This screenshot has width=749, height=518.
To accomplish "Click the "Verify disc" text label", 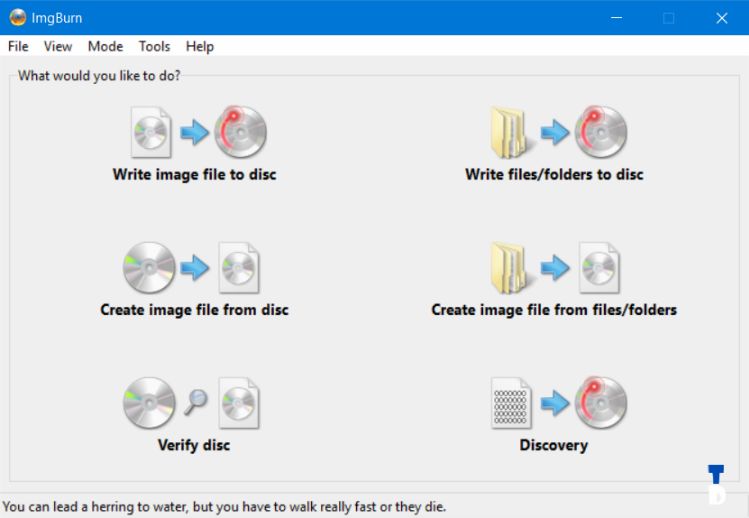I will point(194,445).
